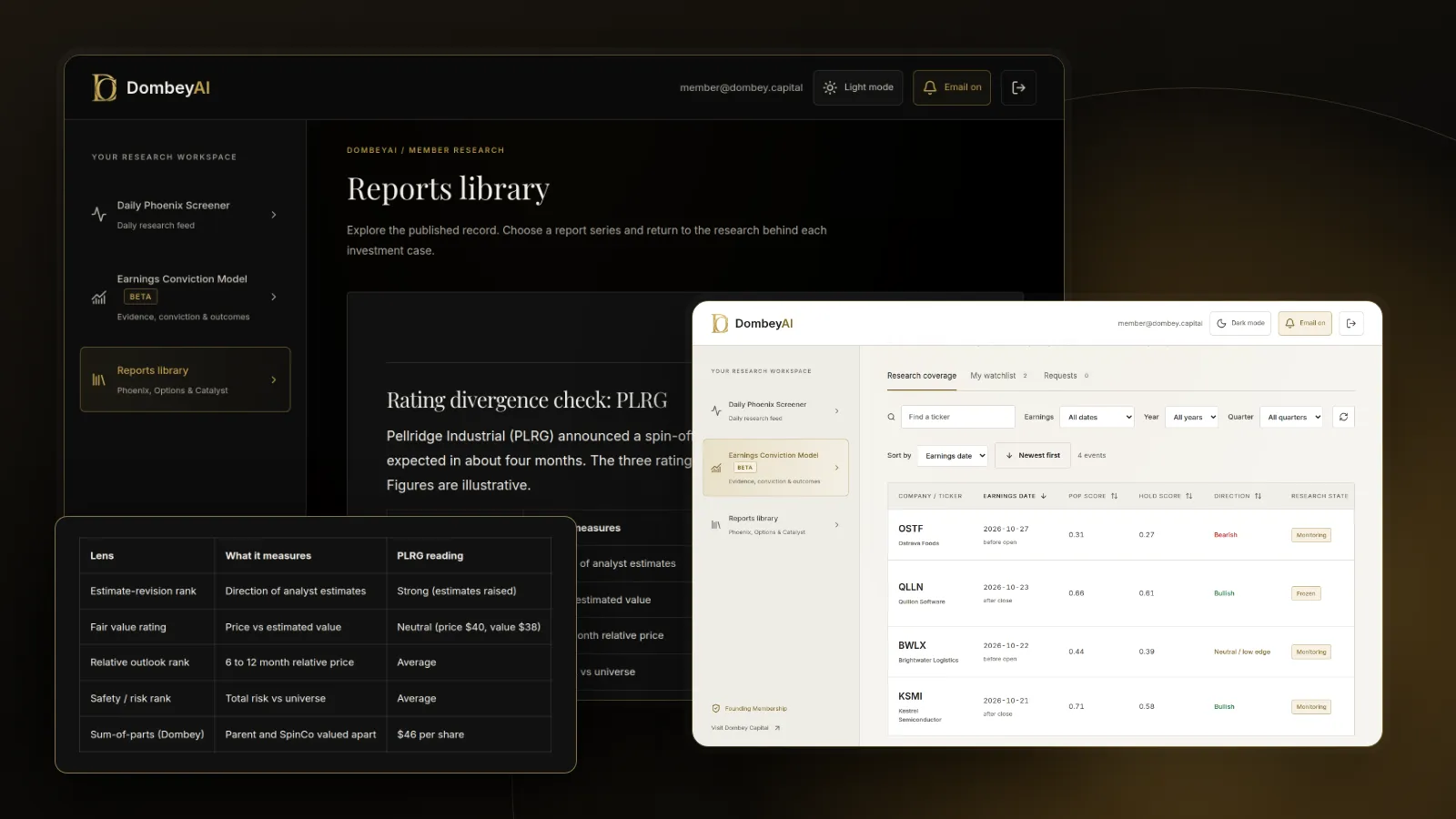The width and height of the screenshot is (1456, 819).
Task: Toggle Email on notifications in the dark window
Action: (x=952, y=87)
